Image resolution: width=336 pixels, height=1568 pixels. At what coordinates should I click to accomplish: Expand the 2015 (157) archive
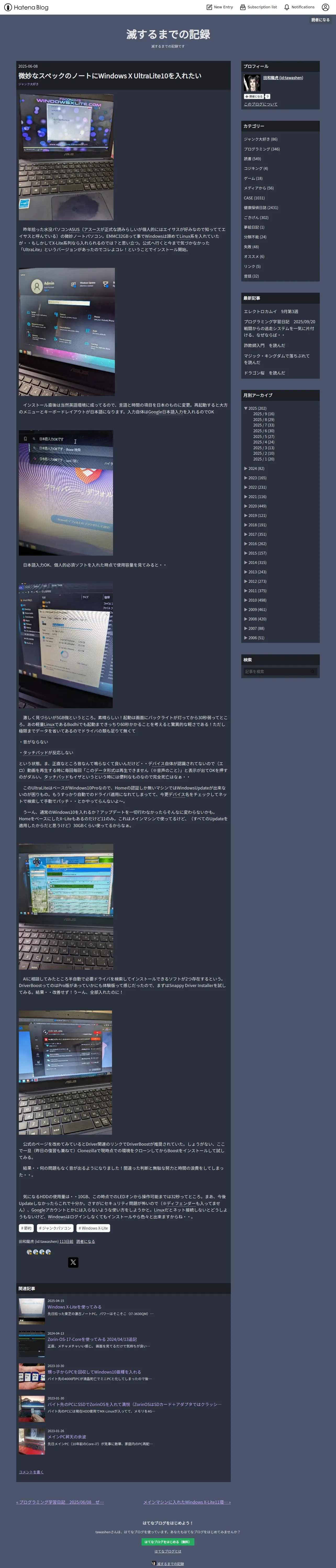246,553
